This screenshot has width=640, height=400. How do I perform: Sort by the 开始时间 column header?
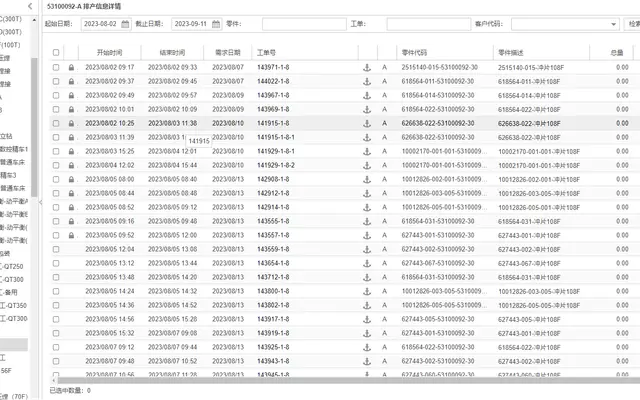click(x=109, y=52)
